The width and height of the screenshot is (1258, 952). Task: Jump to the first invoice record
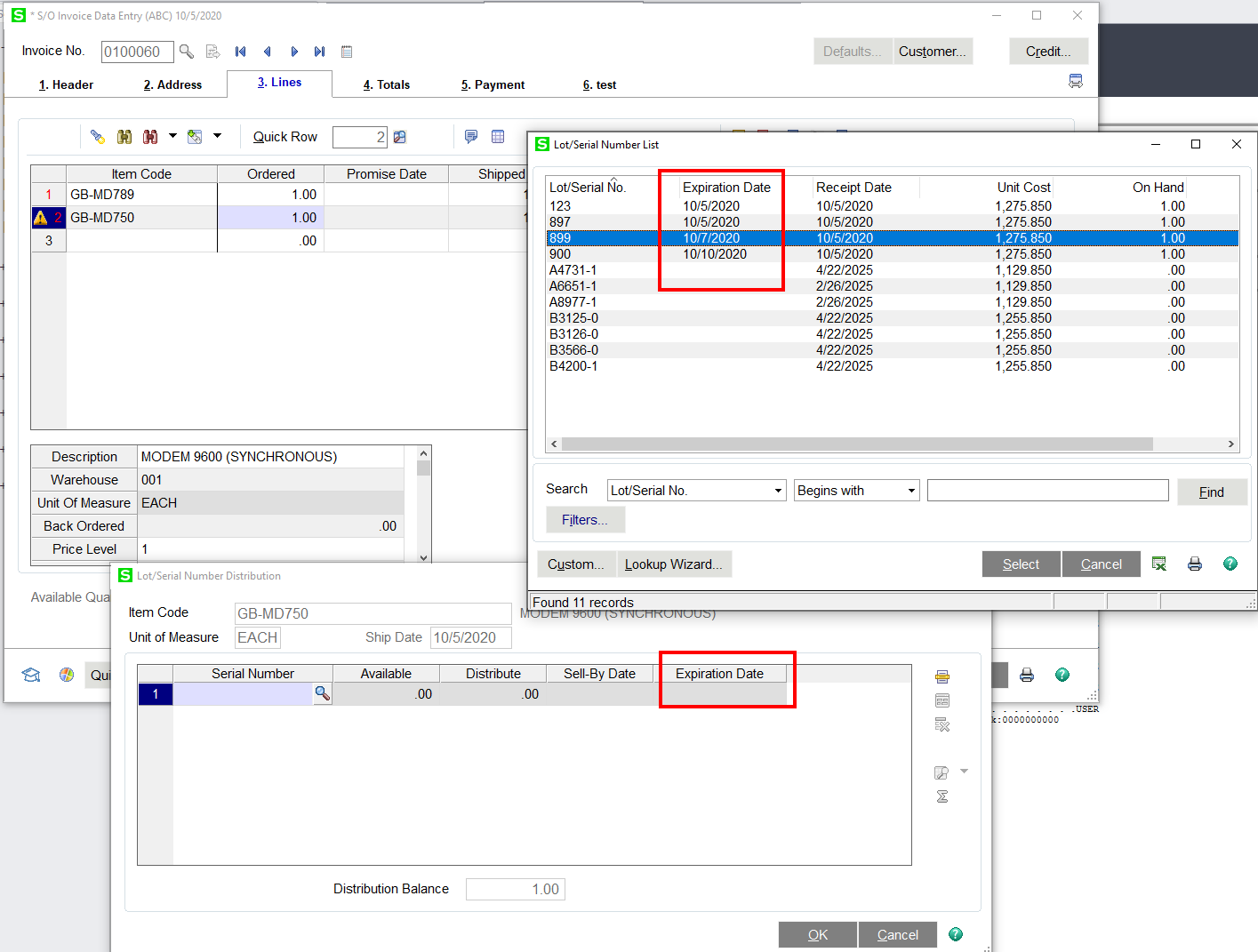[x=240, y=52]
